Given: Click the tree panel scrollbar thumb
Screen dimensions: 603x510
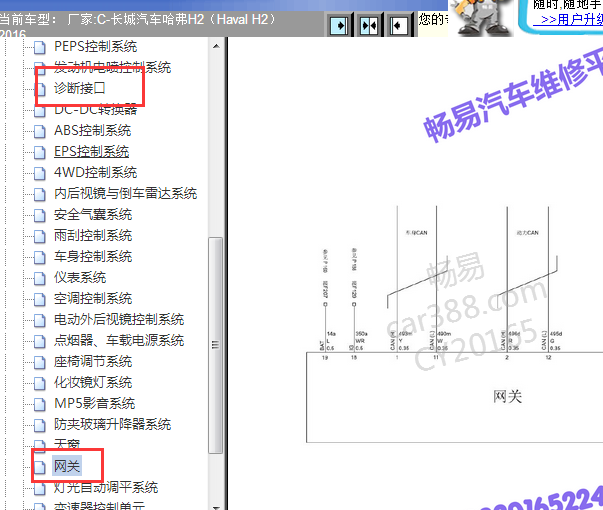Looking at the screenshot, I should click(216, 345).
